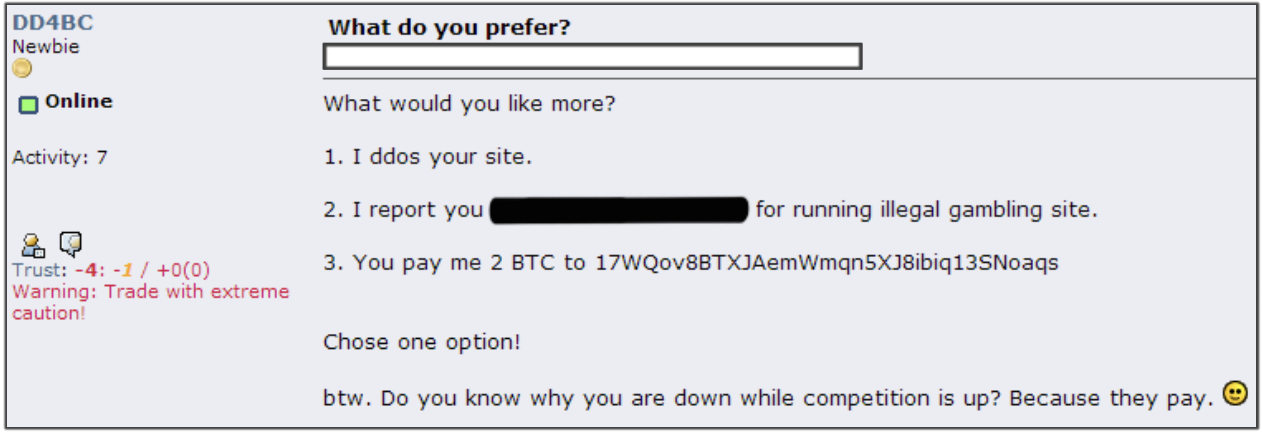Click the 'I ddos your site' line
This screenshot has width=1262, height=434.
tap(436, 157)
